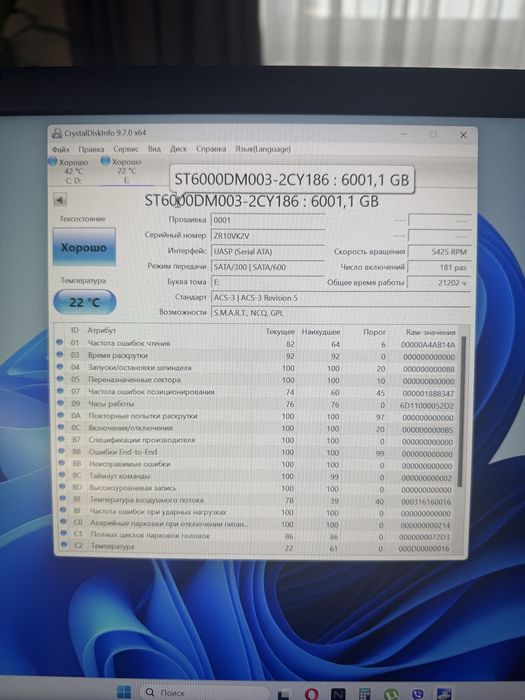Click status dot for attribute 01 read errors

[x=59, y=342]
